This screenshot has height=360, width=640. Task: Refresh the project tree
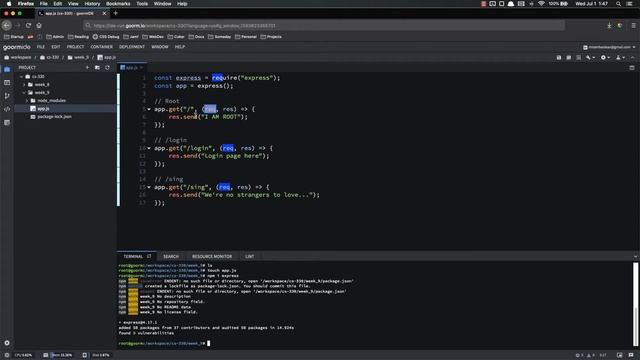(x=107, y=68)
